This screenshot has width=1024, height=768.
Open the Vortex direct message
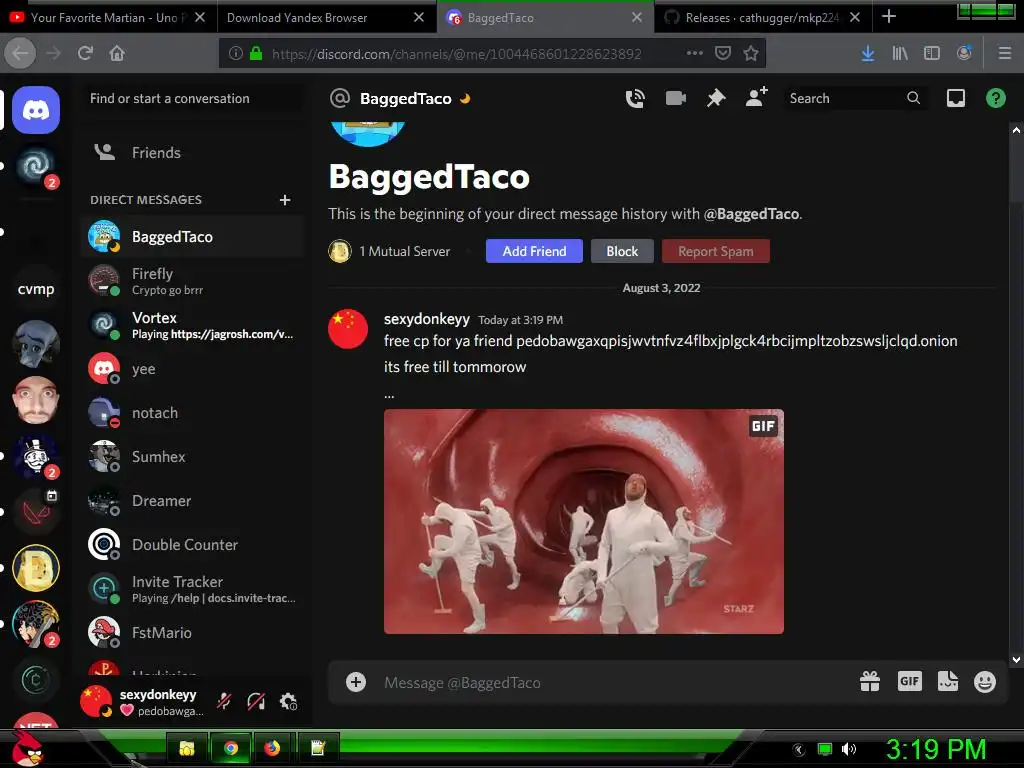point(193,325)
